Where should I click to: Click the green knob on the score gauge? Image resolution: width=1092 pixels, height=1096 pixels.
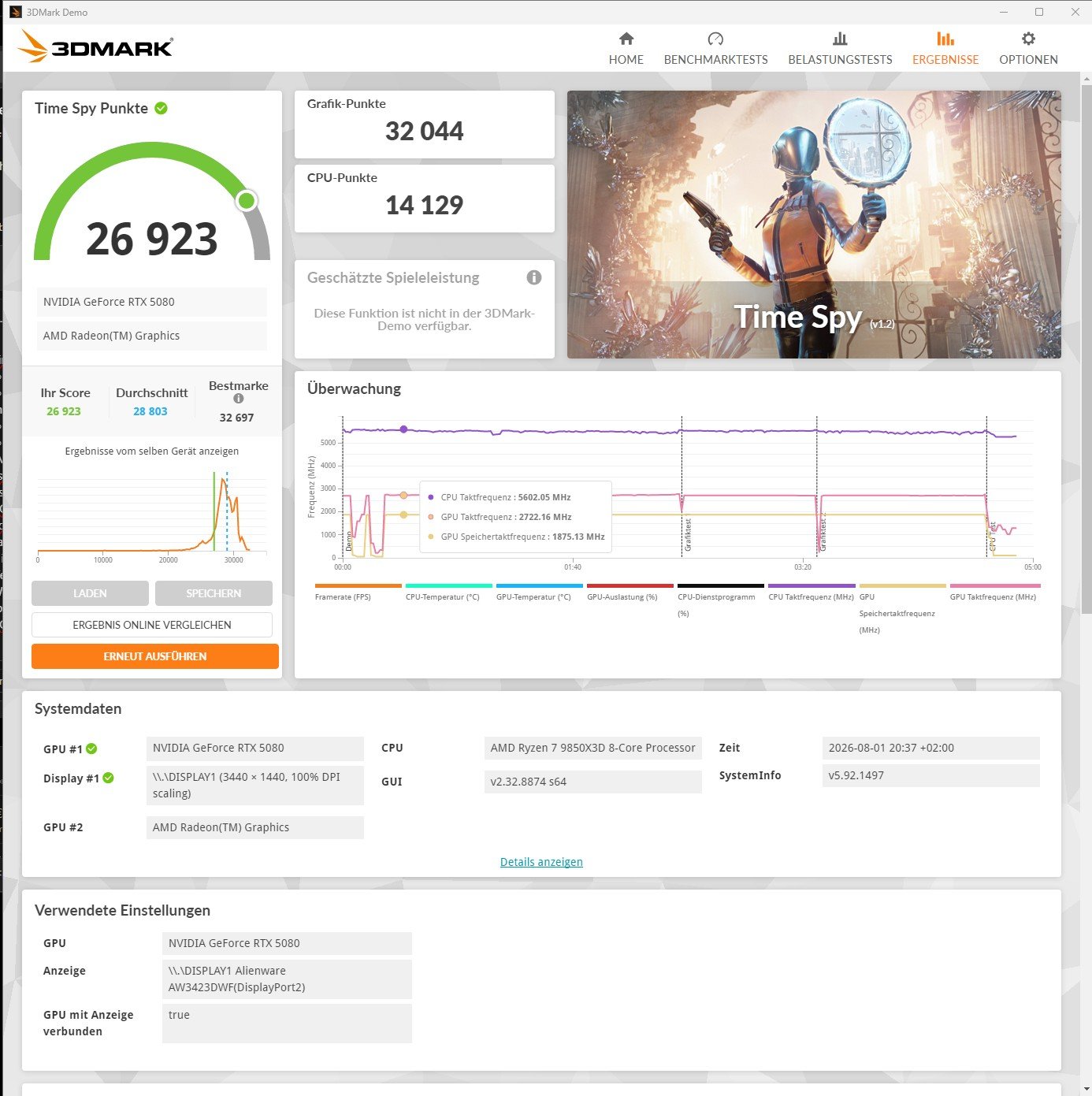coord(247,200)
